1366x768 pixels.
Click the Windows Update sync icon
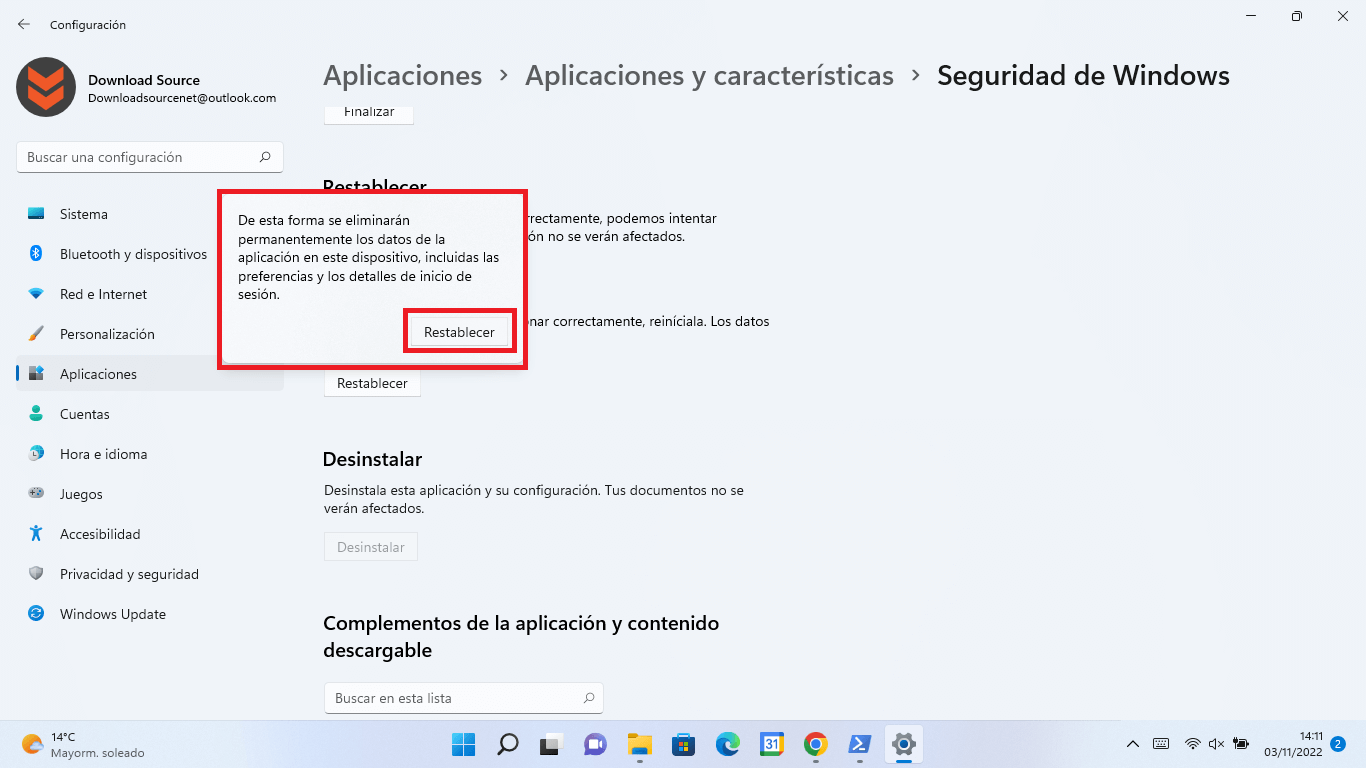pyautogui.click(x=36, y=614)
